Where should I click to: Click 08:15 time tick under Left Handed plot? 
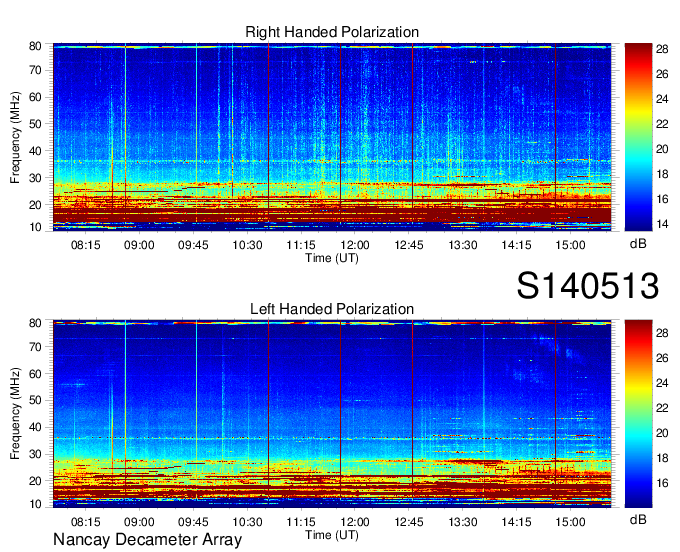pyautogui.click(x=85, y=522)
